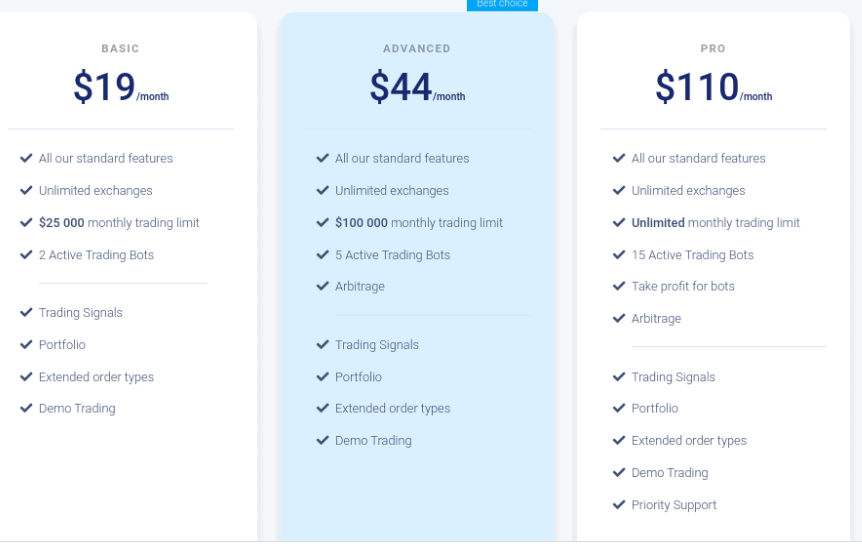Click checkmark next to '$100 000 monthly trading limit'
Screen dimensions: 862x544
coord(322,222)
